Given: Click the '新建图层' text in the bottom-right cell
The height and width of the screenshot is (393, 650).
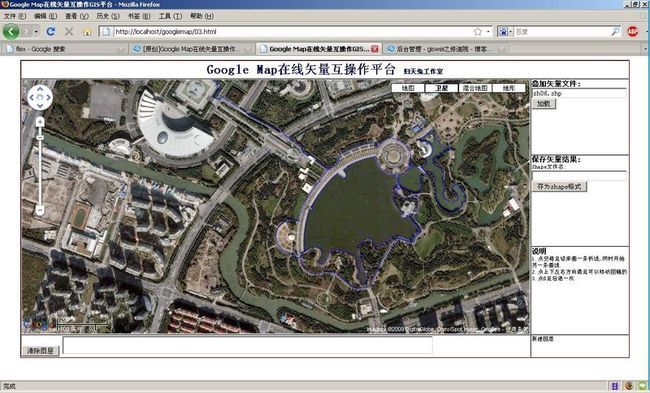Looking at the screenshot, I should [543, 339].
